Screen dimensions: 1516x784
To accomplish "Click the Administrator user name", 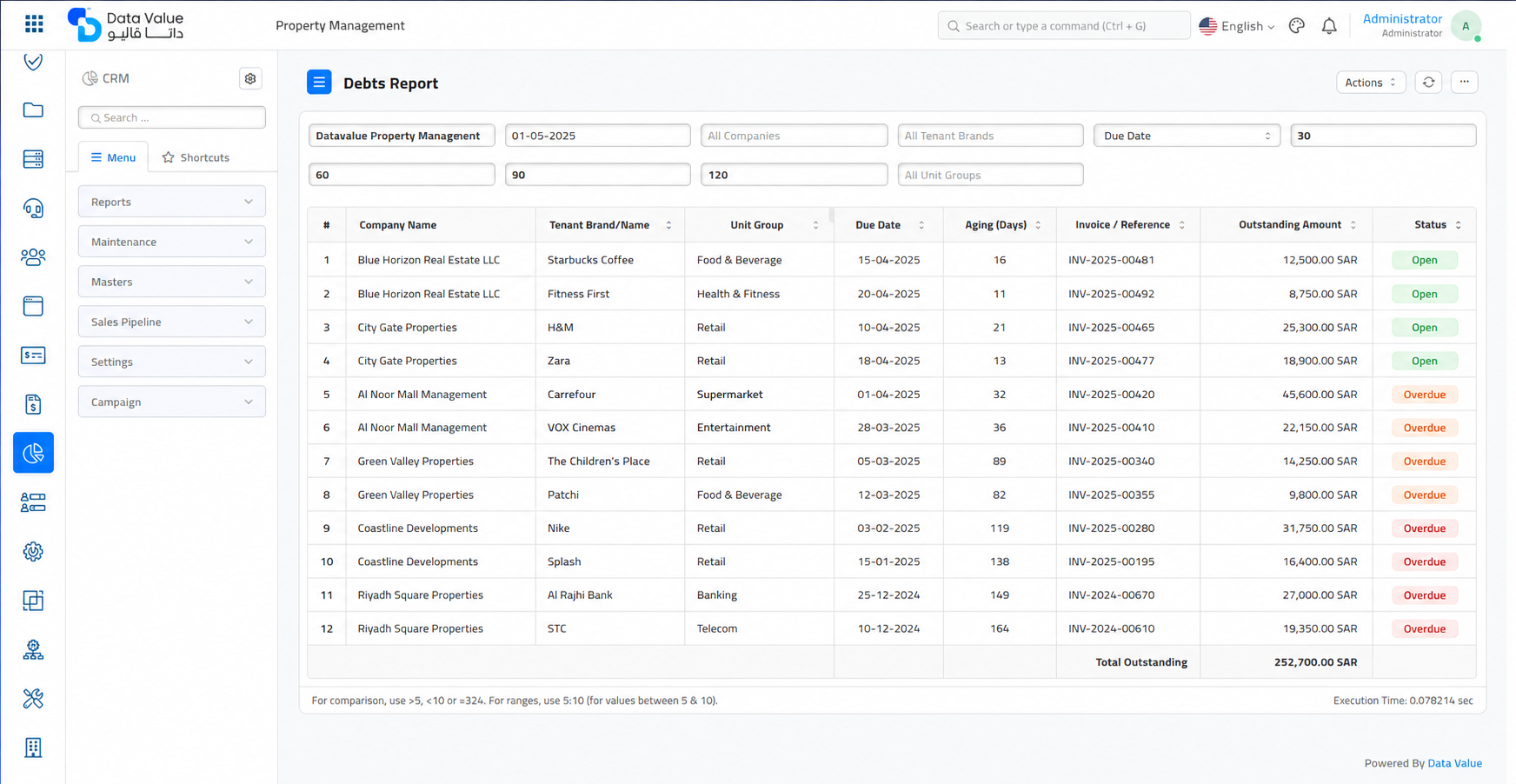I will tap(1402, 19).
